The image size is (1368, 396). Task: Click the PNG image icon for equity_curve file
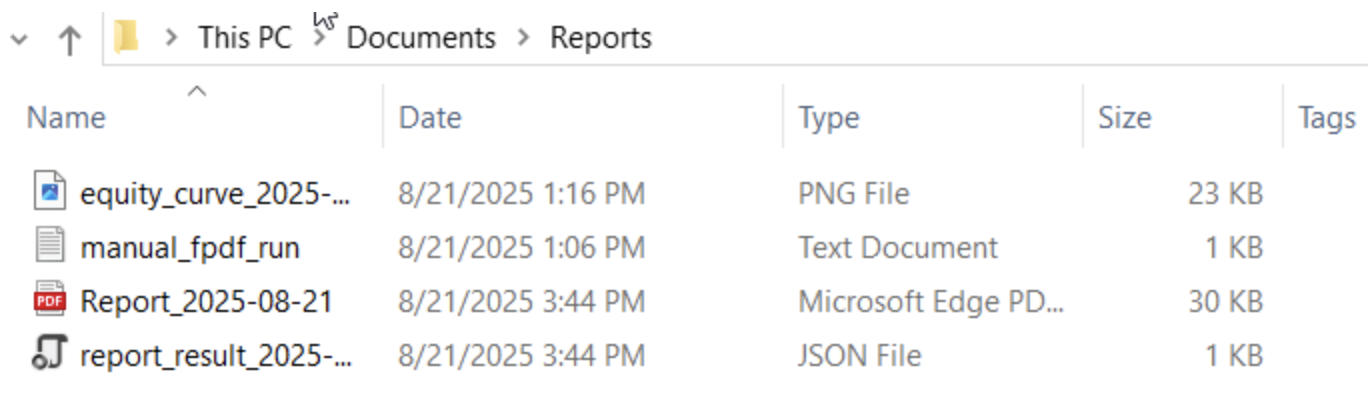tap(49, 192)
